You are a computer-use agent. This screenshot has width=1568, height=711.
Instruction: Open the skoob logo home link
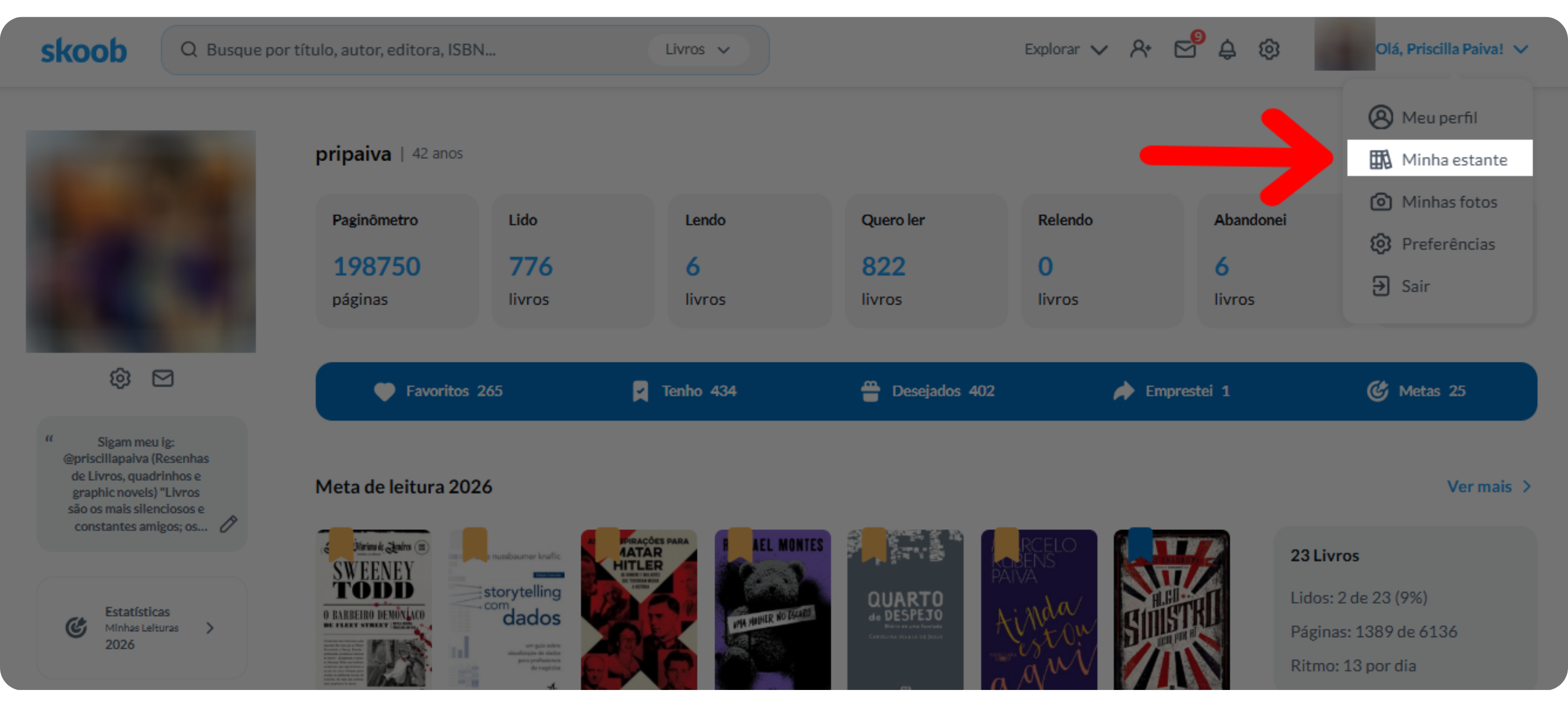click(83, 50)
